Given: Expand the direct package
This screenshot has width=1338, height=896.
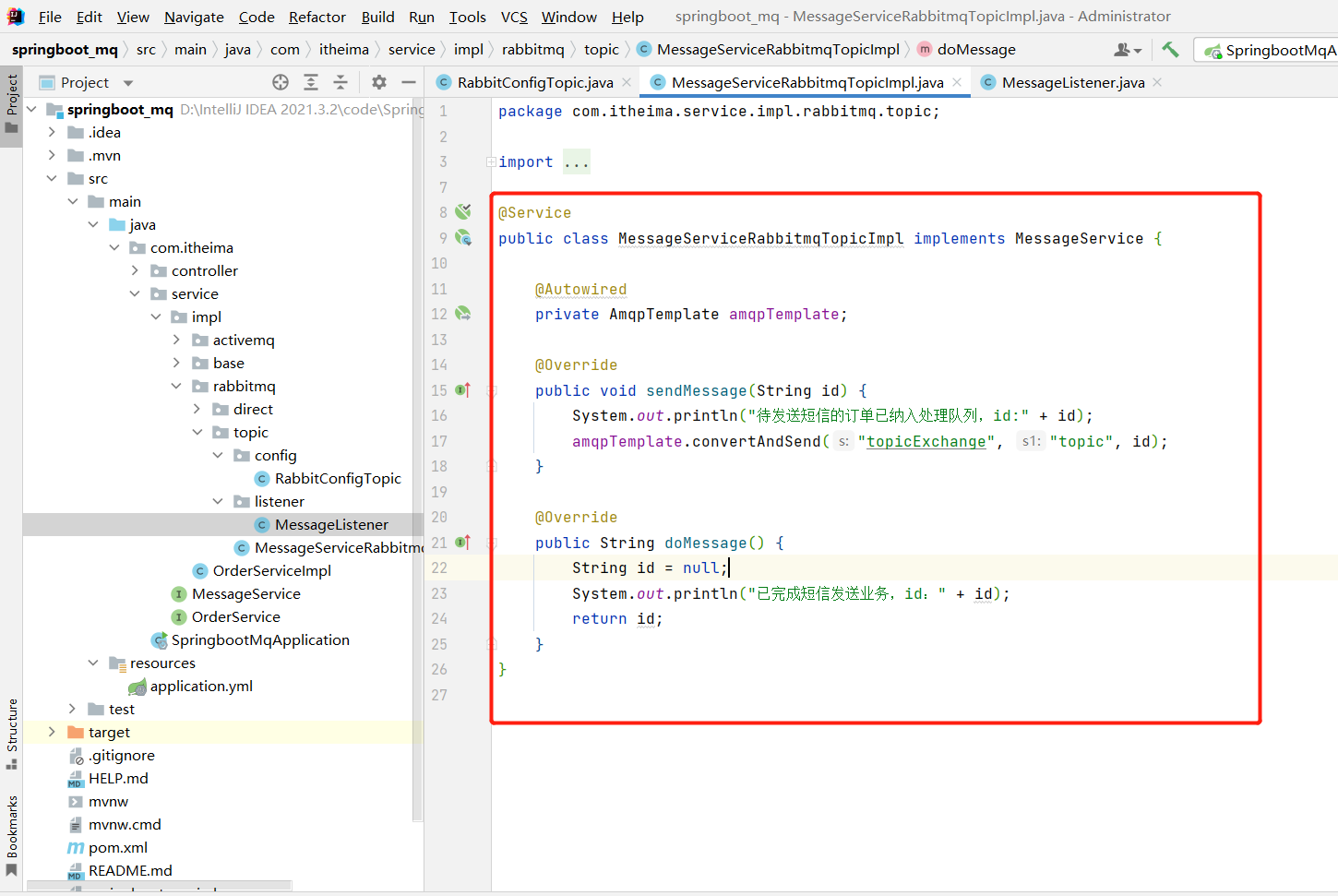Looking at the screenshot, I should point(197,409).
